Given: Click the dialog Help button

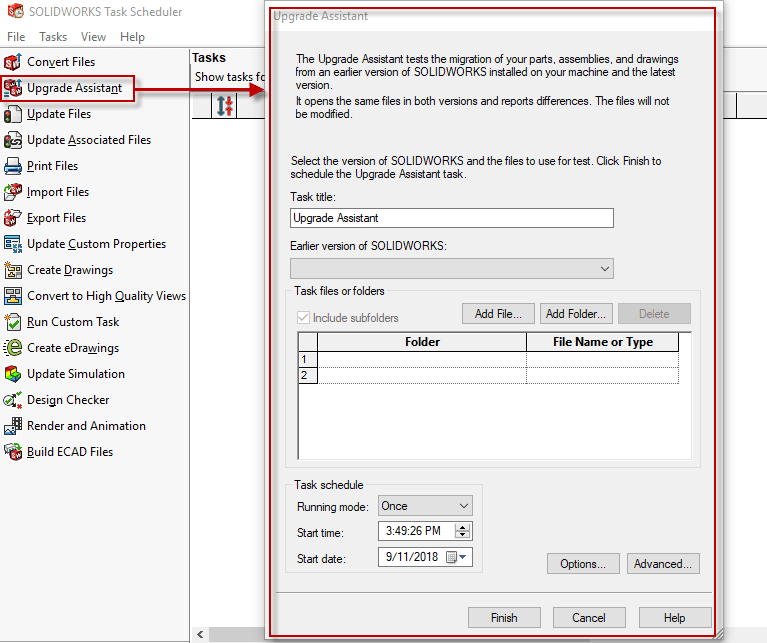Looking at the screenshot, I should point(674,618).
